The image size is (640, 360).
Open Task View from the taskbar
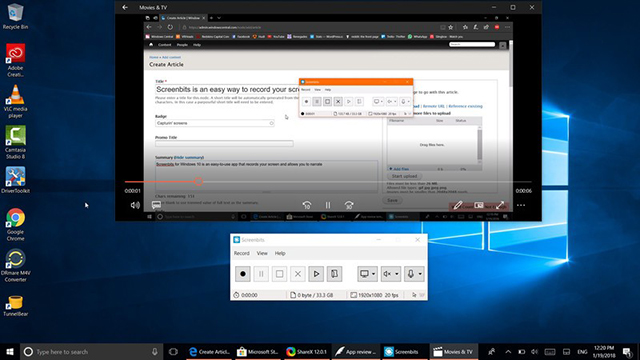(x=173, y=351)
